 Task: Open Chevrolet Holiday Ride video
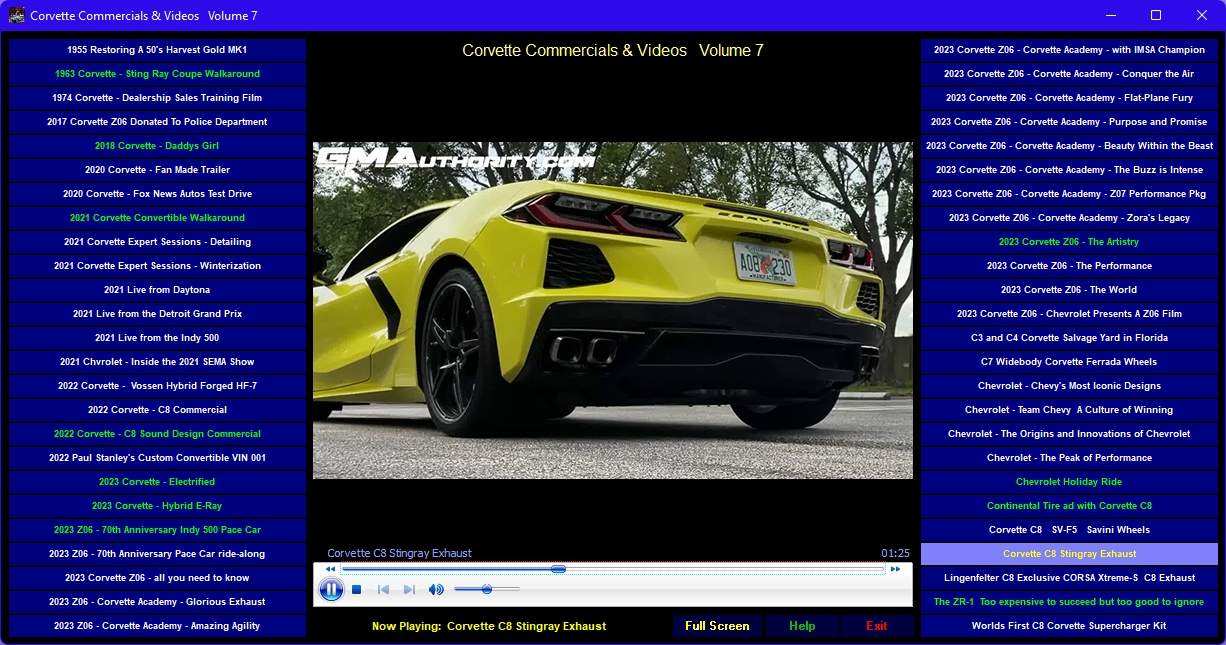[1069, 482]
